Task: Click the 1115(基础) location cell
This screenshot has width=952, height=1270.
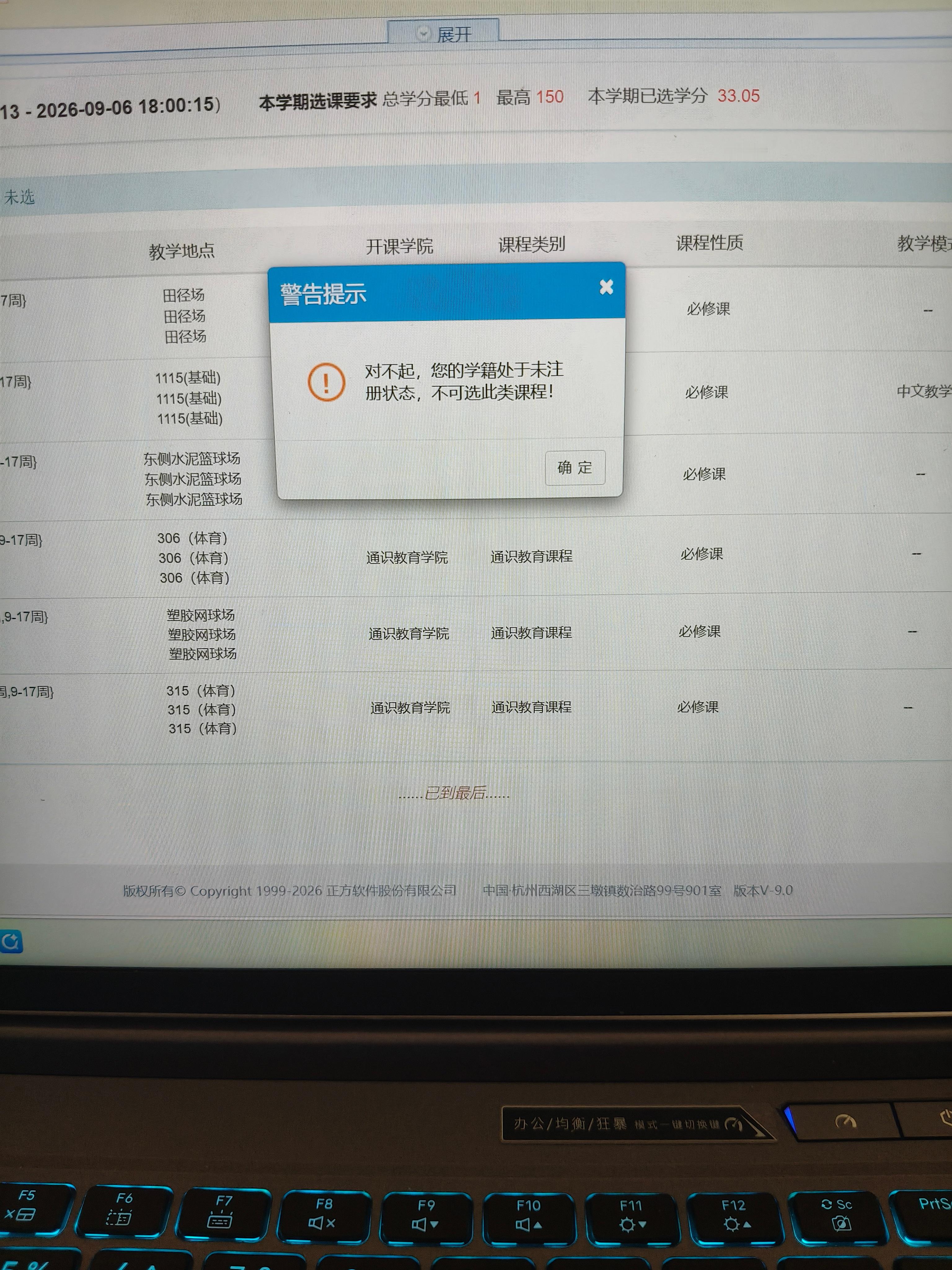Action: [x=189, y=398]
